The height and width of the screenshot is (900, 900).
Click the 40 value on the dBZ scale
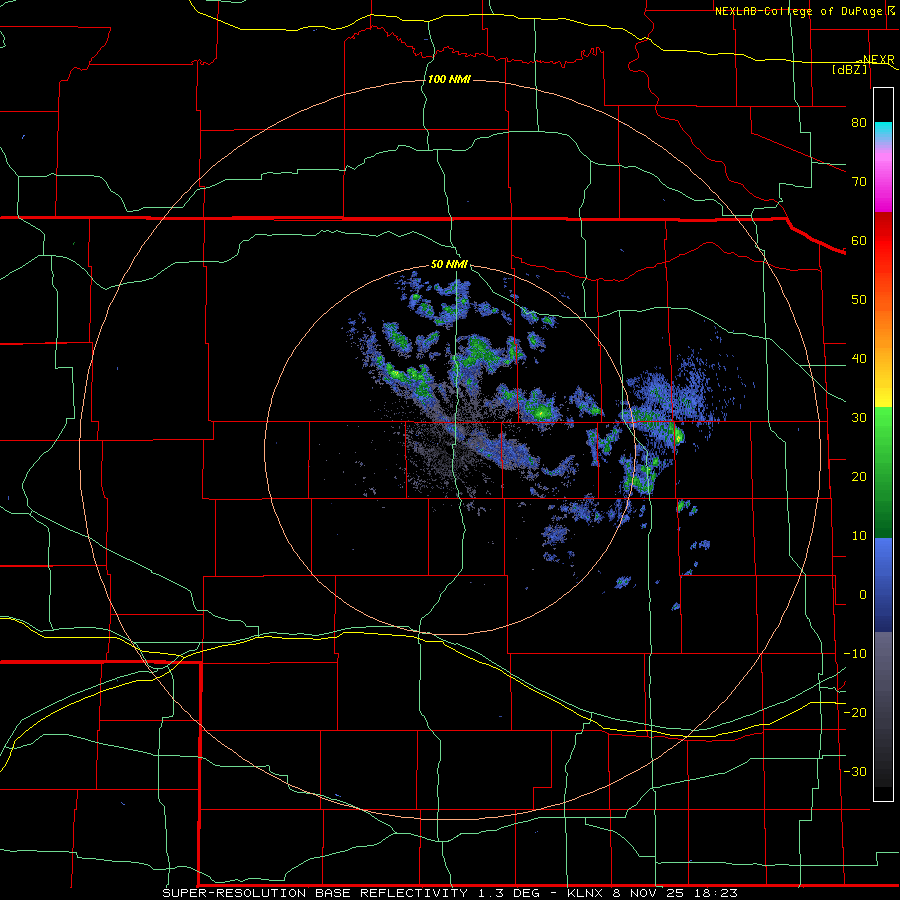point(859,359)
